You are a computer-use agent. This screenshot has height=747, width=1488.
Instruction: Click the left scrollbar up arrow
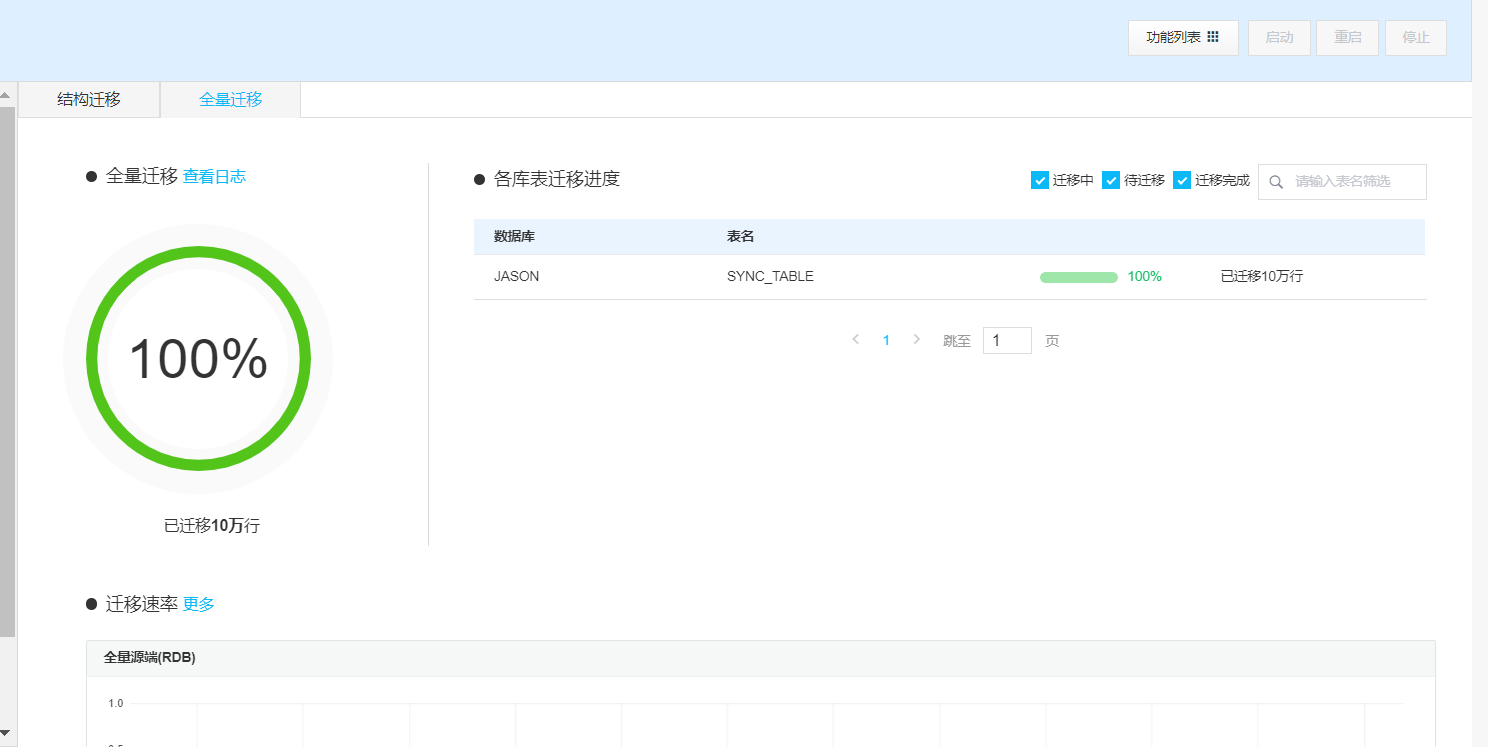point(7,95)
